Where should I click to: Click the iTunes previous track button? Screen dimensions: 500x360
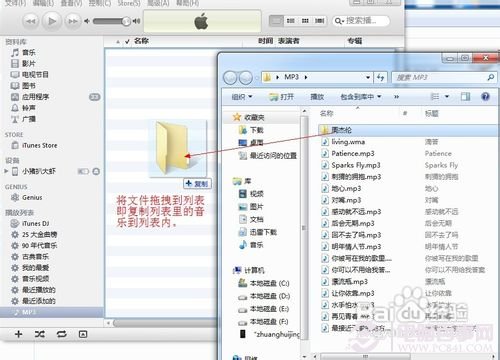point(30,21)
